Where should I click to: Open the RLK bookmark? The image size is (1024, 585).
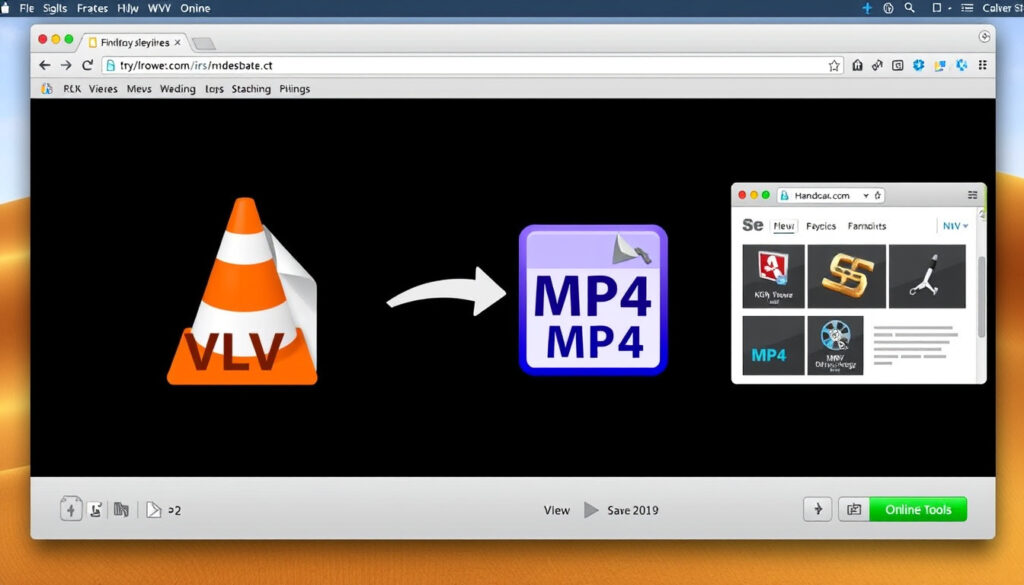click(72, 89)
